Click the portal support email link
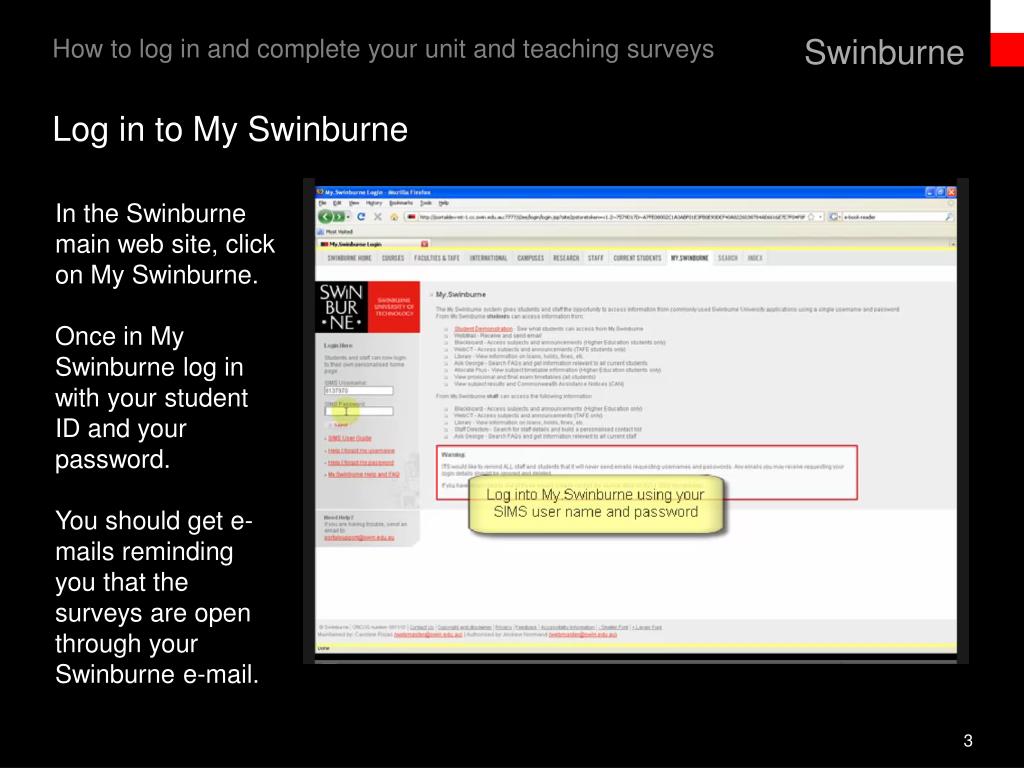1024x768 pixels. pyautogui.click(x=359, y=537)
